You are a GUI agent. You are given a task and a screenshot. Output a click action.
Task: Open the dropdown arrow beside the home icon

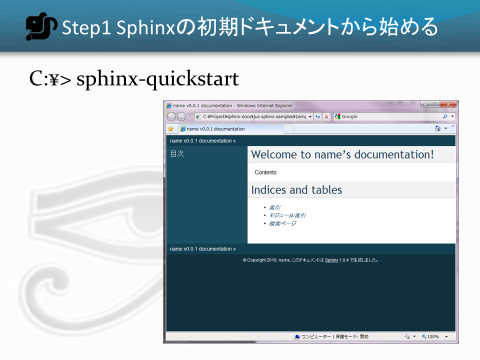click(446, 129)
